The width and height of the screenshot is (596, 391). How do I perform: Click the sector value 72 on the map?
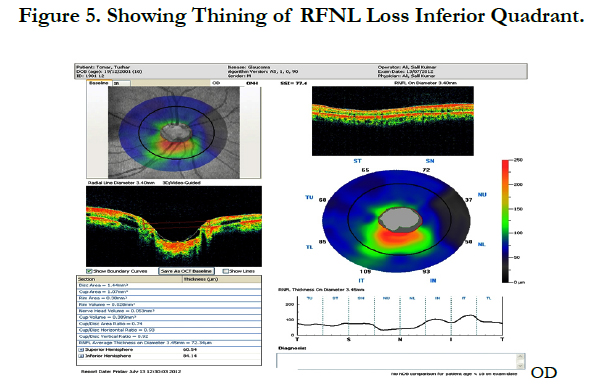tap(426, 170)
